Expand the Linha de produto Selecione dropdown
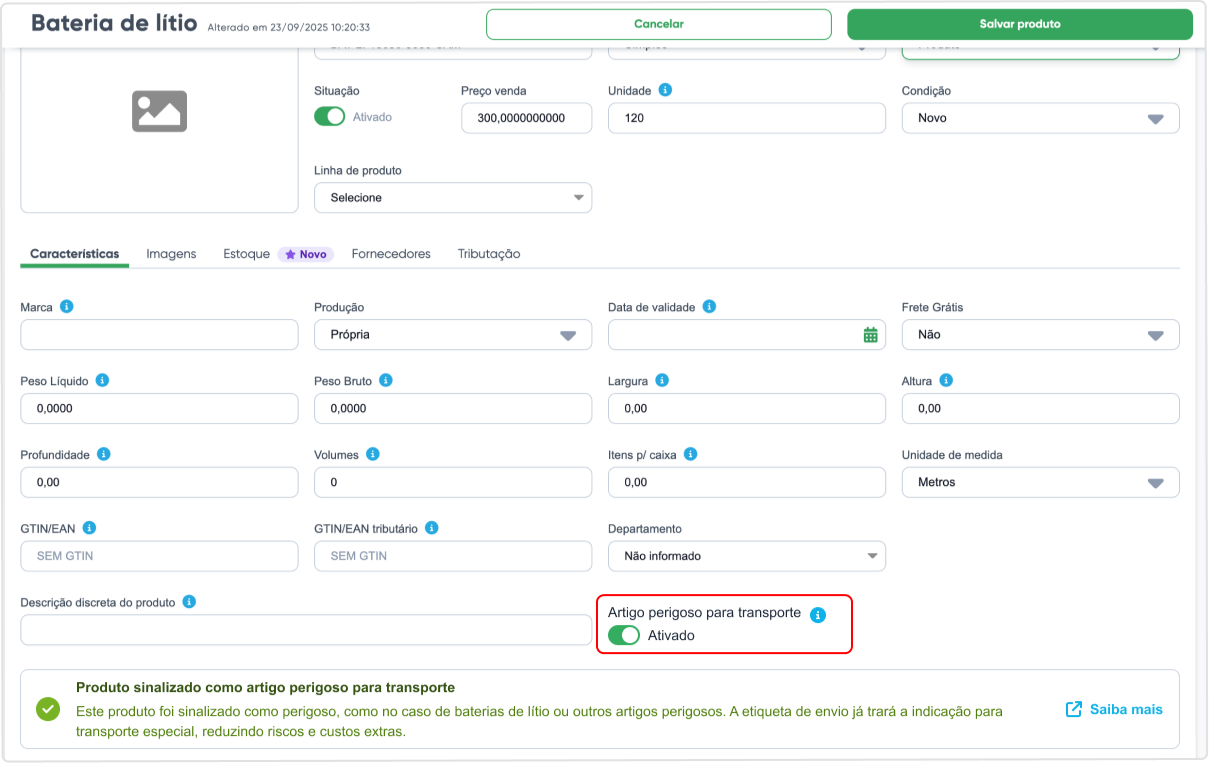The width and height of the screenshot is (1209, 763). (x=453, y=198)
